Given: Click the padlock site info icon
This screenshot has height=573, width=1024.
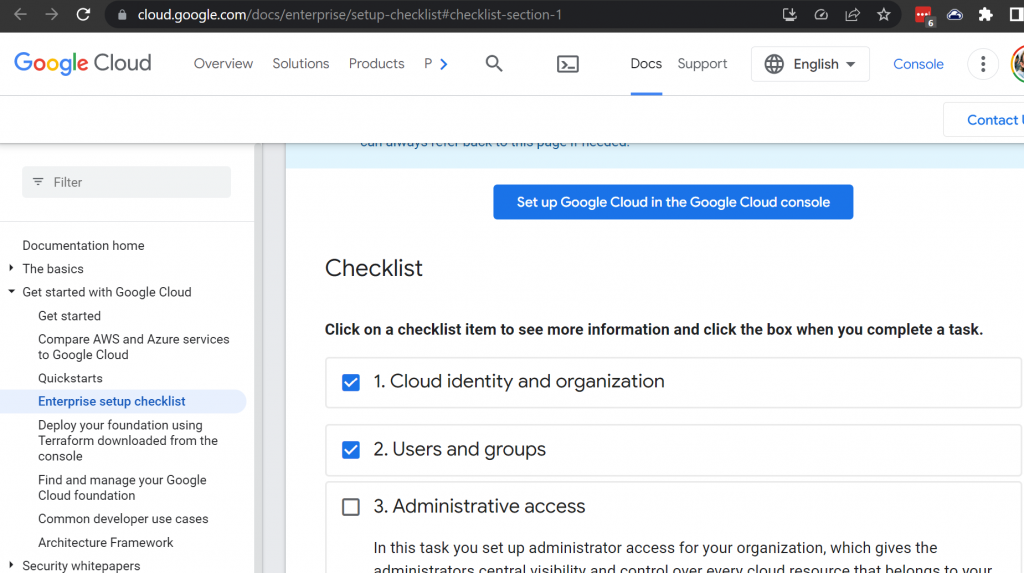Looking at the screenshot, I should tap(121, 14).
